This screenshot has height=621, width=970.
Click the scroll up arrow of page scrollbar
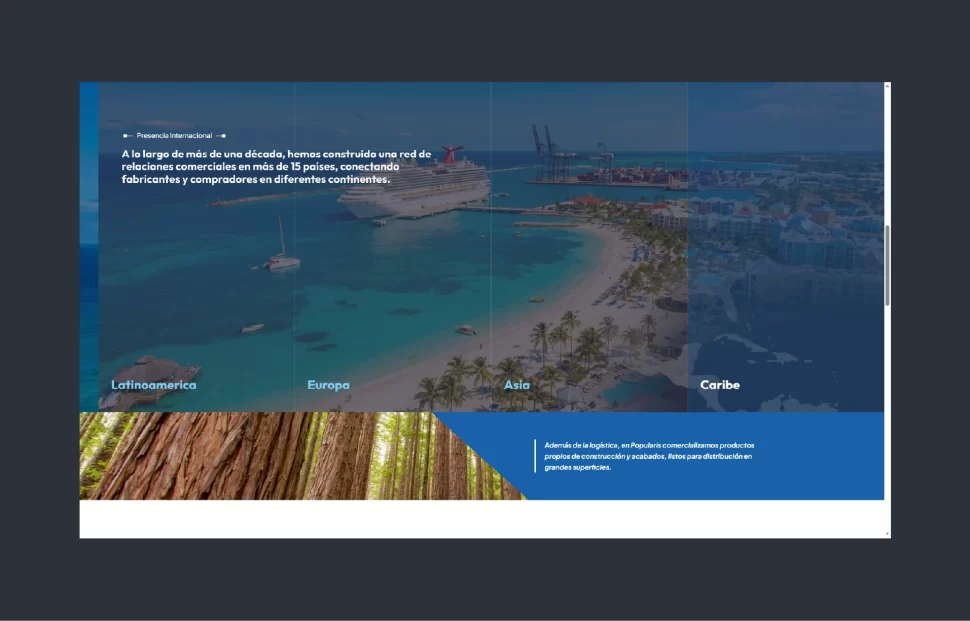pyautogui.click(x=887, y=87)
